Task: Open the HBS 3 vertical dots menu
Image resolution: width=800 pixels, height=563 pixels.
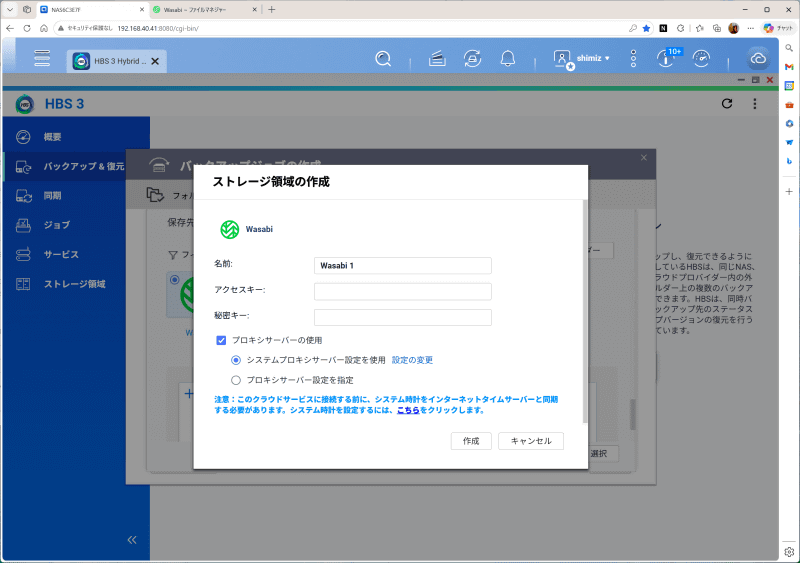Action: point(755,104)
